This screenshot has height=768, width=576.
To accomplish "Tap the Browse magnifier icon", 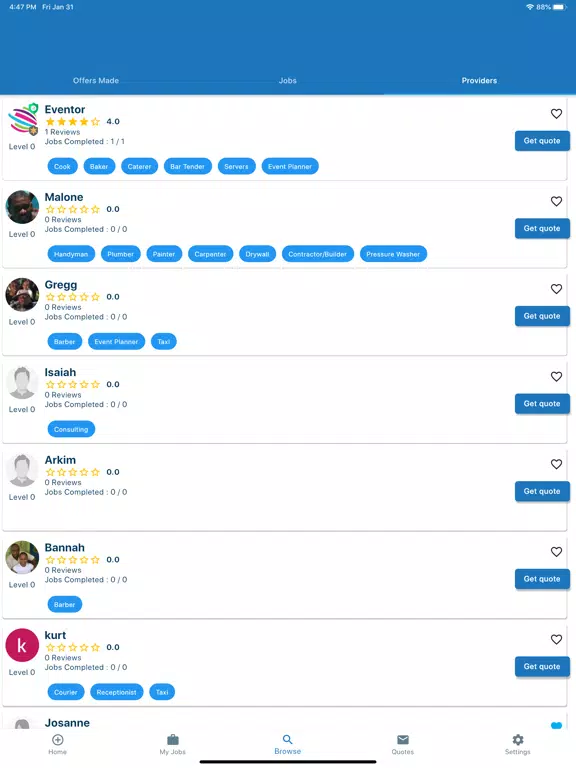I will coord(288,739).
